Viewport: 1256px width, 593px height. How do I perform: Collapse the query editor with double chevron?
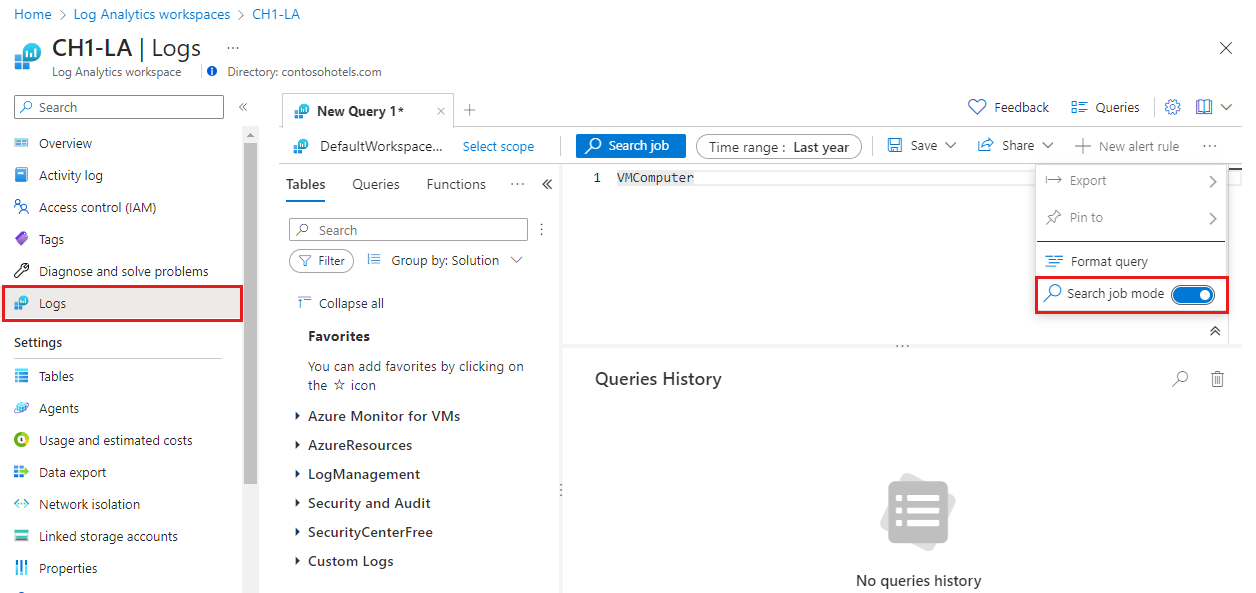tap(1215, 331)
